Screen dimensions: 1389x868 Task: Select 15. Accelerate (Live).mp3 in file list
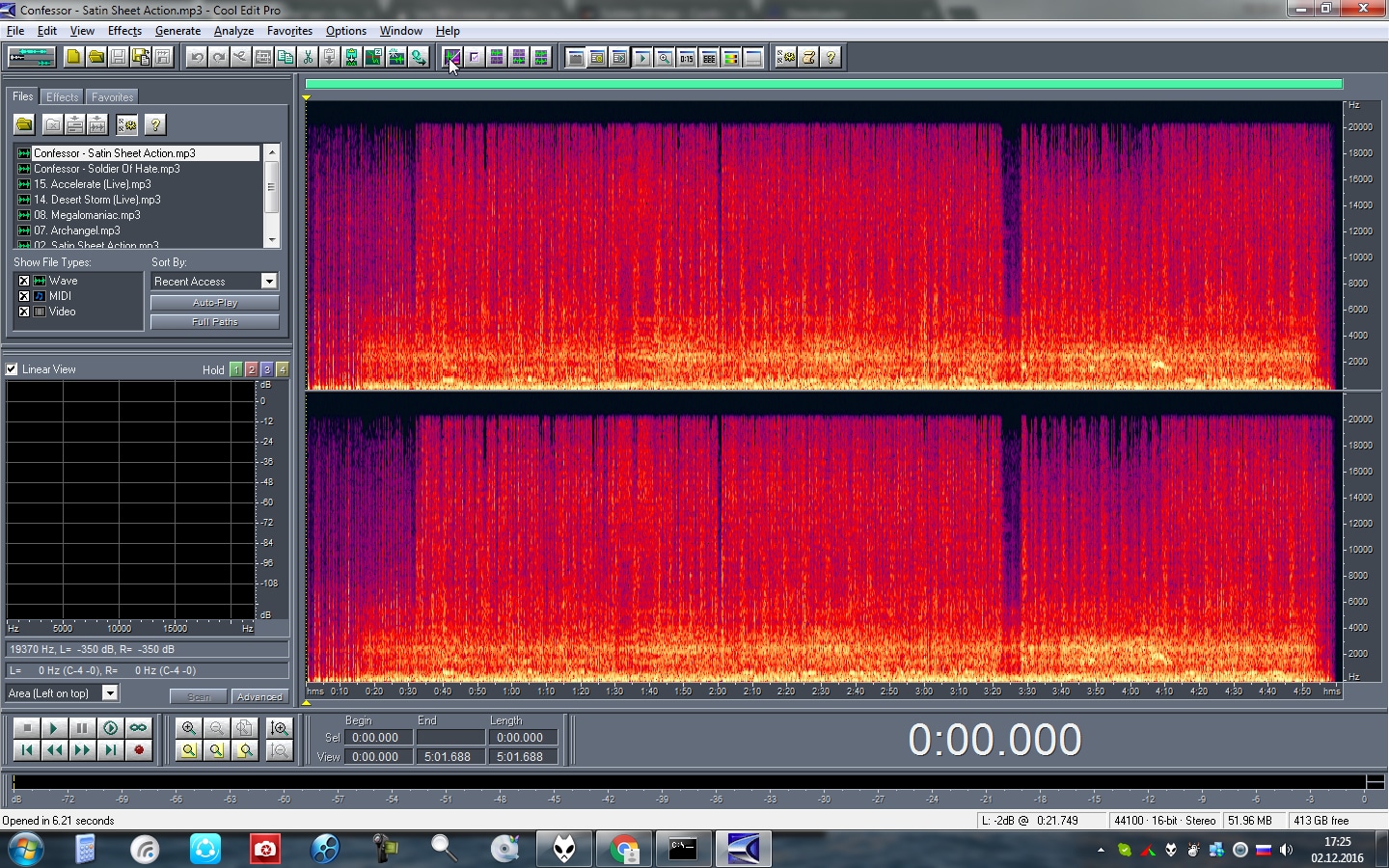pyautogui.click(x=93, y=184)
